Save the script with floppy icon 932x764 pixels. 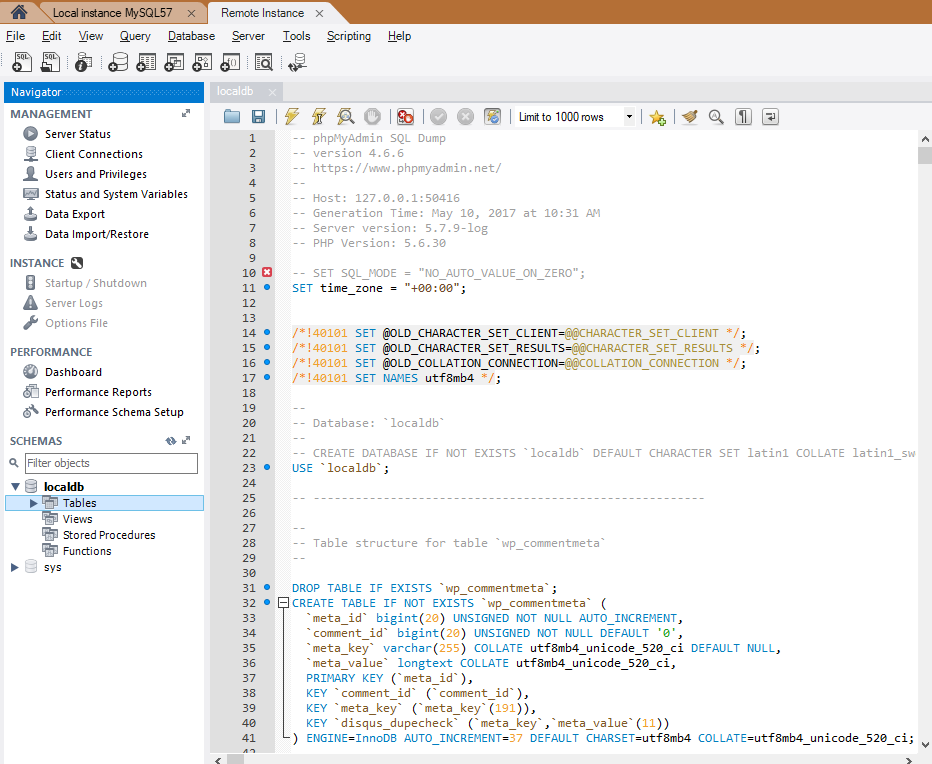tap(259, 117)
